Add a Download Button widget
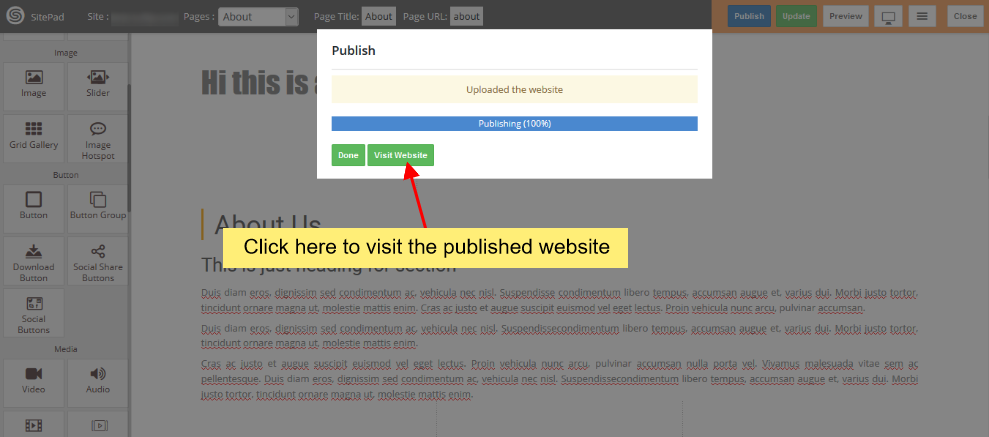 click(34, 261)
